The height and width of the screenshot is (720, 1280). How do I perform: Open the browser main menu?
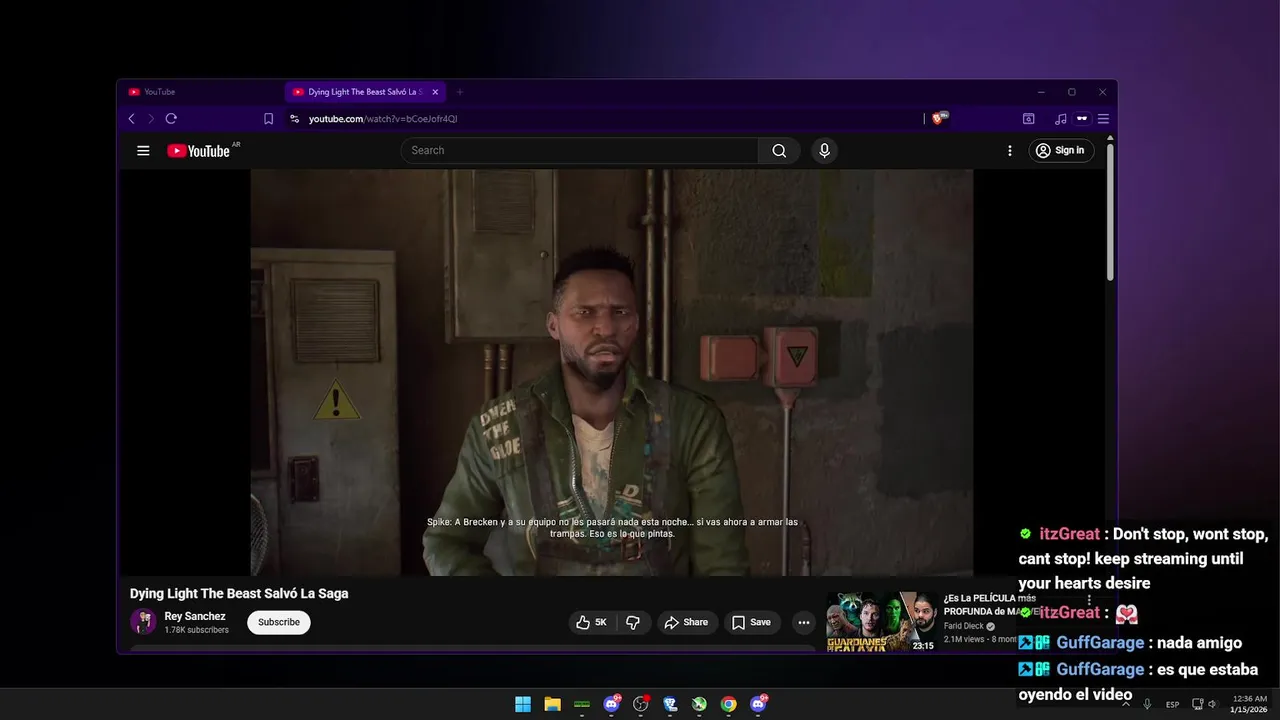click(x=1103, y=119)
